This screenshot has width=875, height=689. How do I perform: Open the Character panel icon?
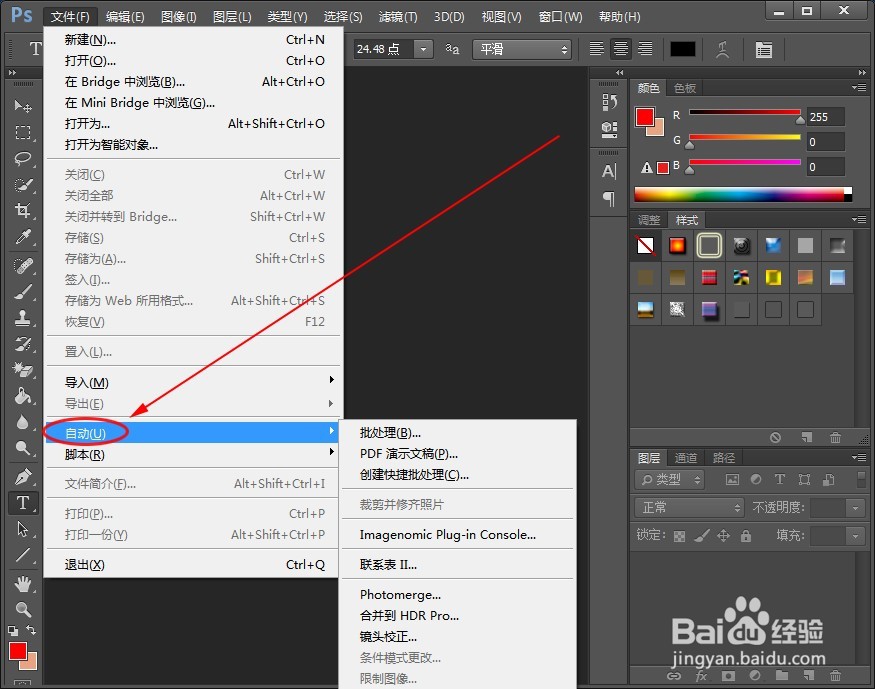(x=609, y=171)
